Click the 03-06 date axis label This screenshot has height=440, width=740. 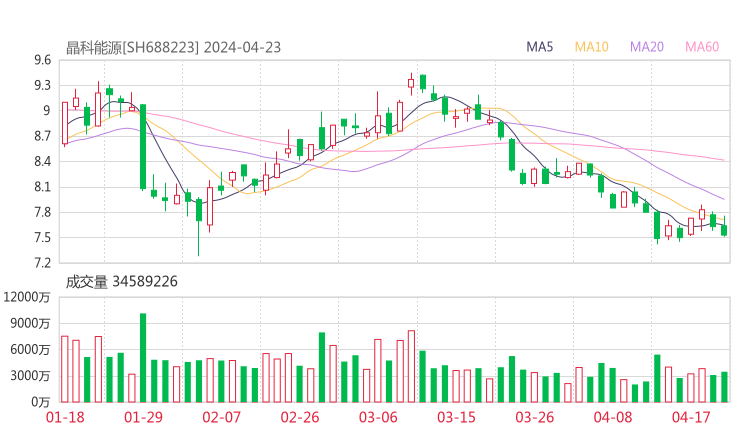(378, 417)
